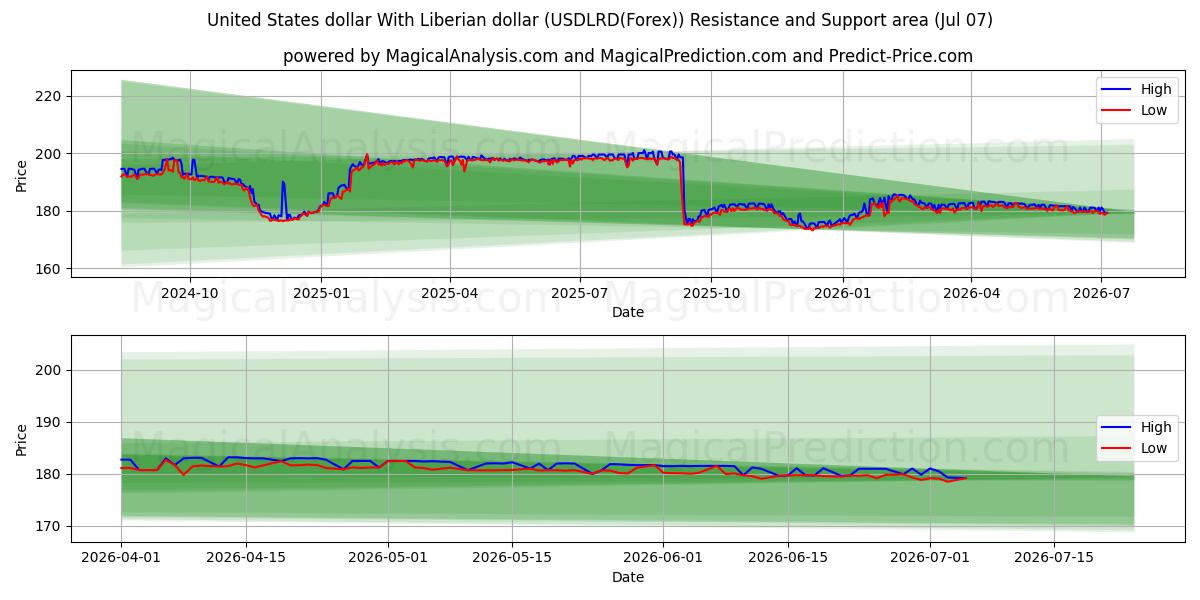The image size is (1200, 600).
Task: Click the 2025-04 date tick label
Action: pos(449,294)
